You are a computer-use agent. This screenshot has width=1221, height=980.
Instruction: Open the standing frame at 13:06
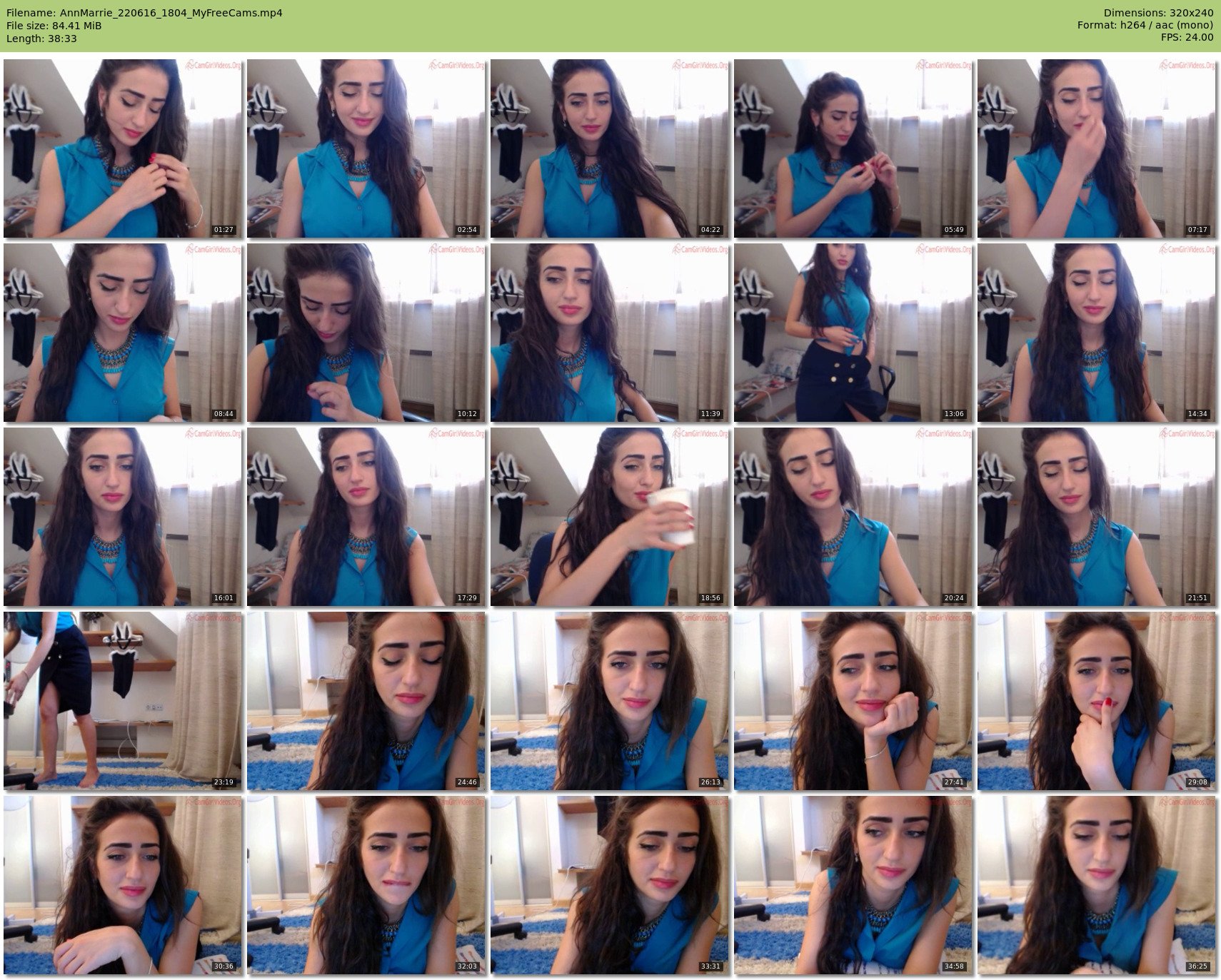(x=853, y=333)
